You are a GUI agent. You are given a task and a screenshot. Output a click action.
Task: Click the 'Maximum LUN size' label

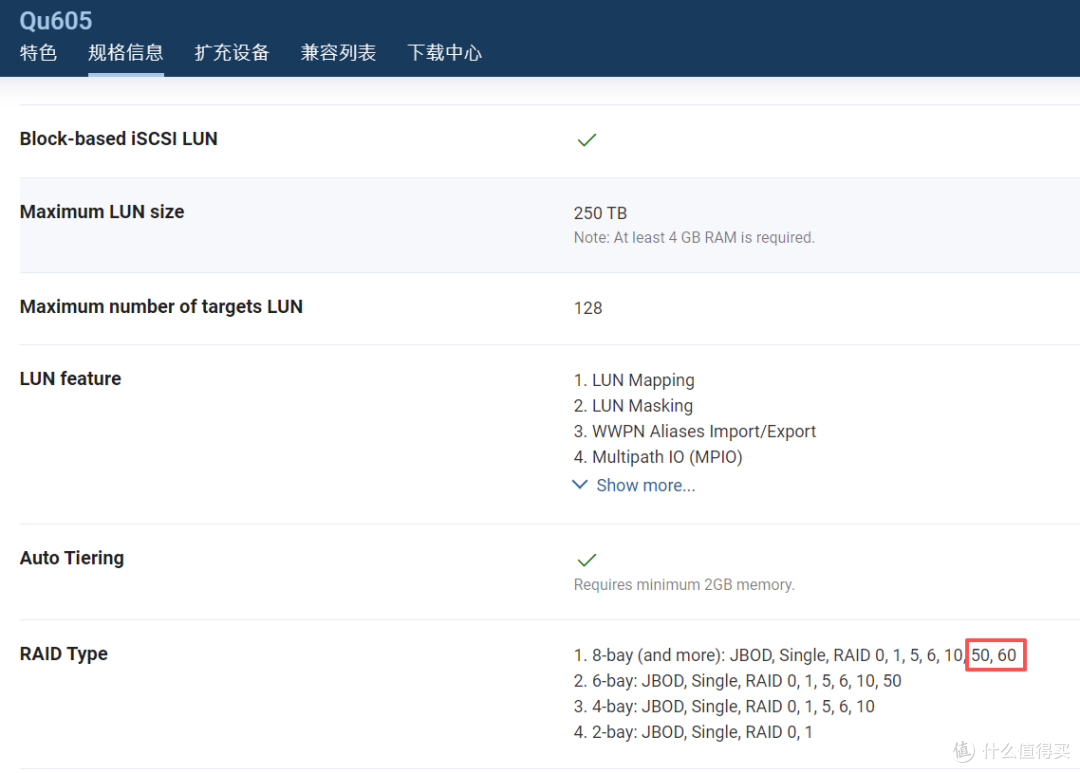coord(102,212)
